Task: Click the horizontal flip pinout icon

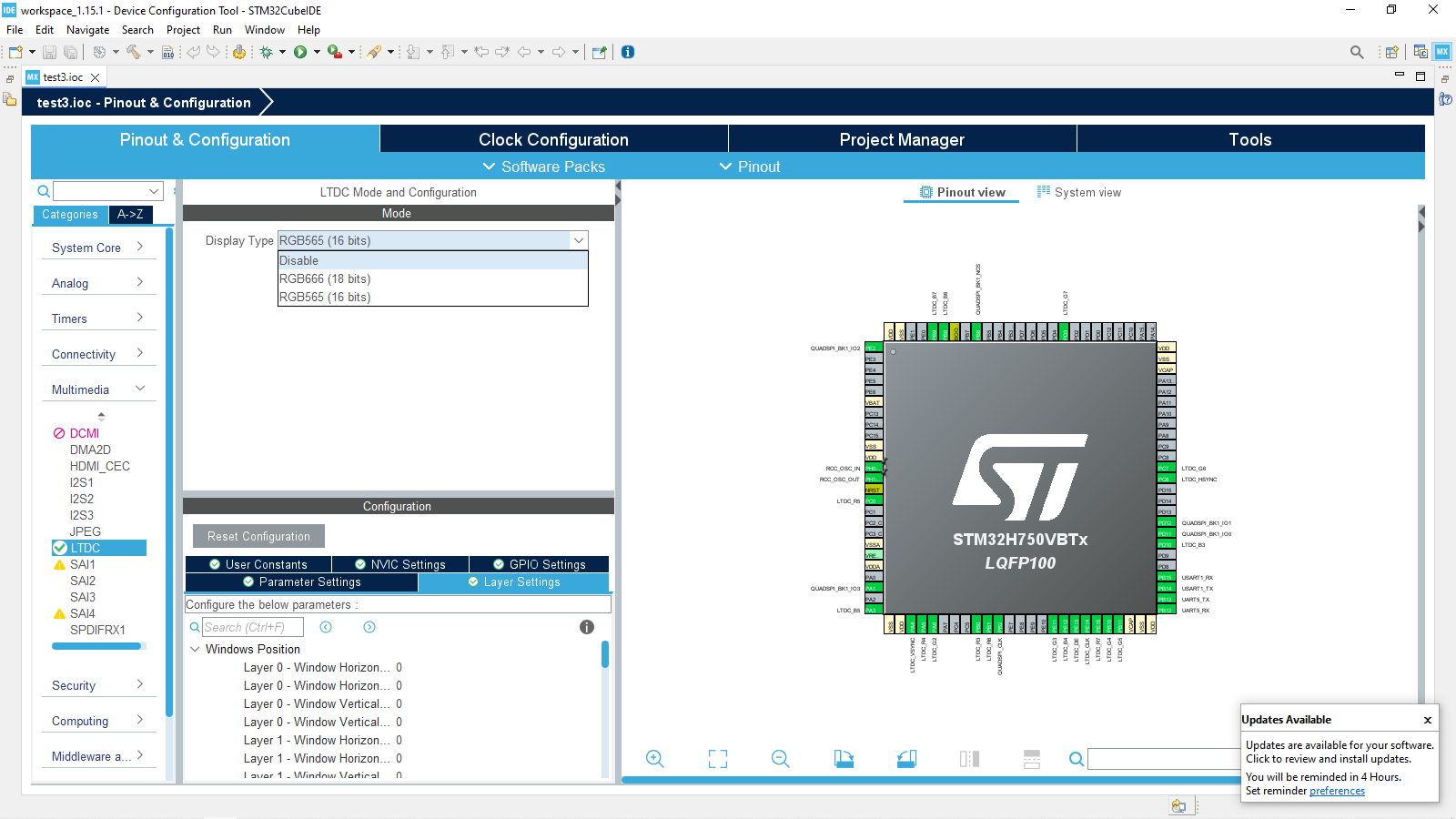Action: [969, 759]
